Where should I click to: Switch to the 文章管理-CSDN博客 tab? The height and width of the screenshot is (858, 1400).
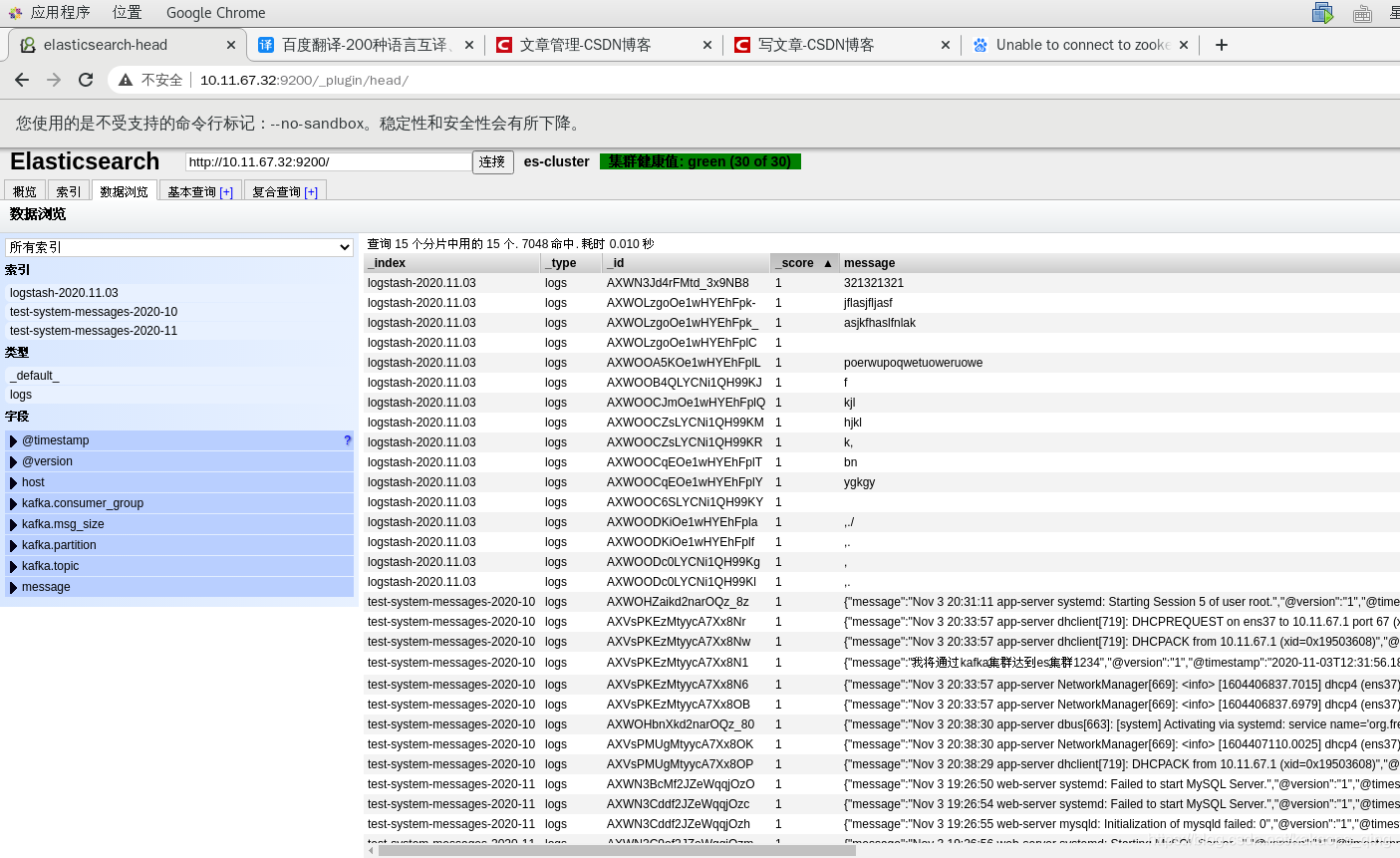[x=604, y=45]
